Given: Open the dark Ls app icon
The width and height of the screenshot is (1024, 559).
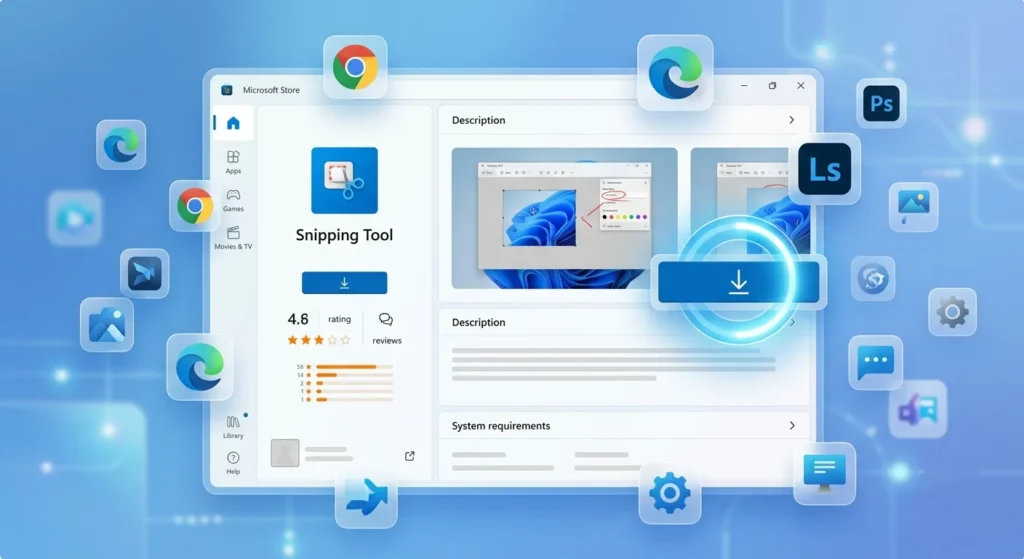Looking at the screenshot, I should 824,169.
